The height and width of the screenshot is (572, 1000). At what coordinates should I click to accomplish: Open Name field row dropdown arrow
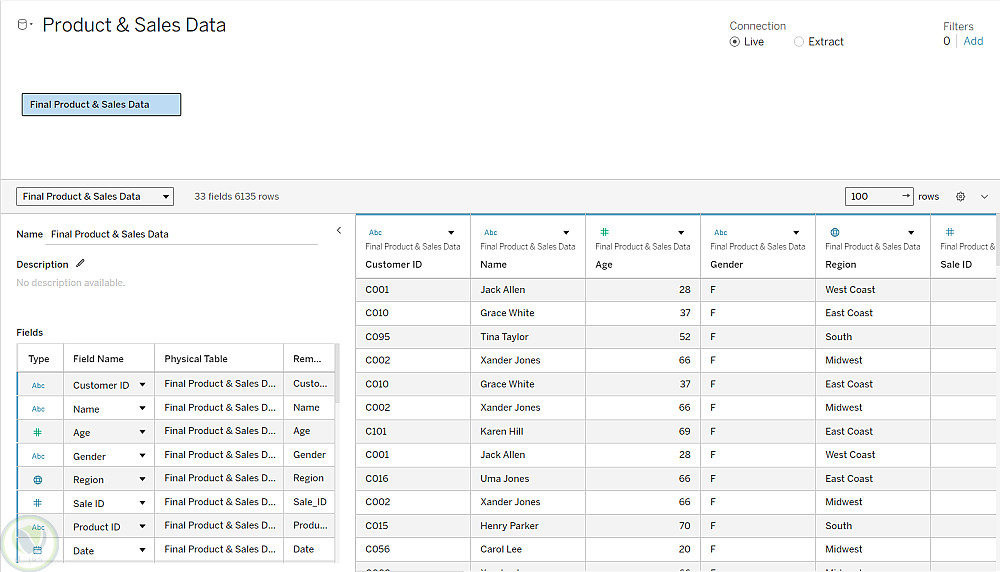pos(142,408)
